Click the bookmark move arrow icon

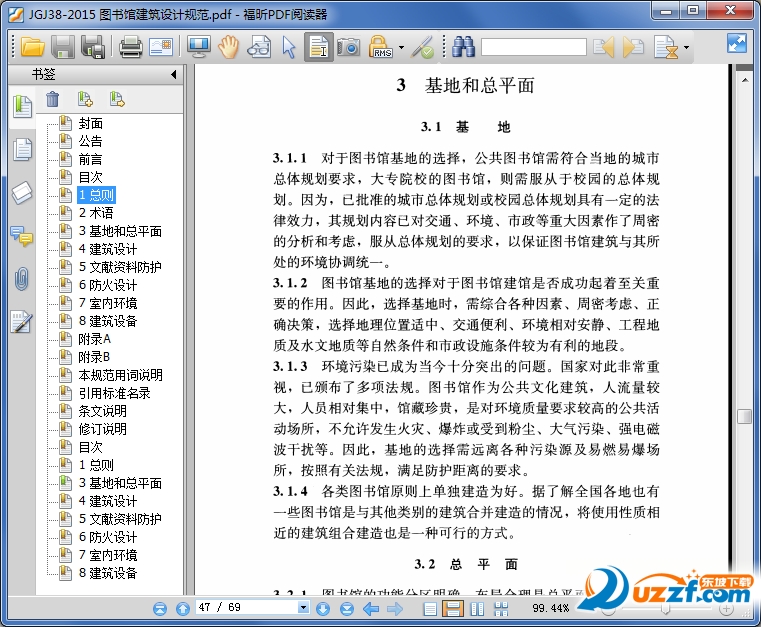tap(116, 99)
